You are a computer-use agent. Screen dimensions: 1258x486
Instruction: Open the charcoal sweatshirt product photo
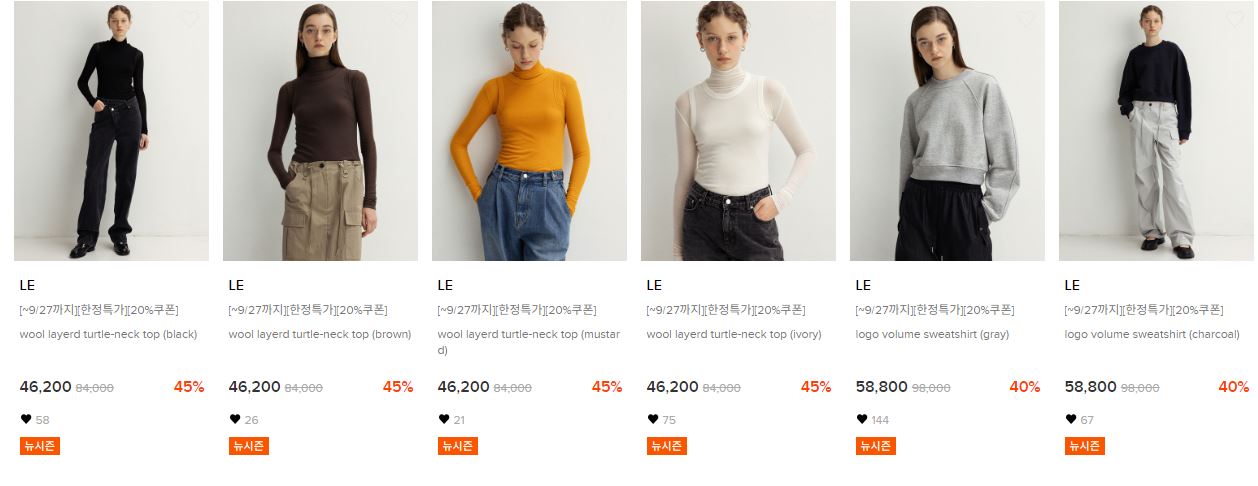1156,131
